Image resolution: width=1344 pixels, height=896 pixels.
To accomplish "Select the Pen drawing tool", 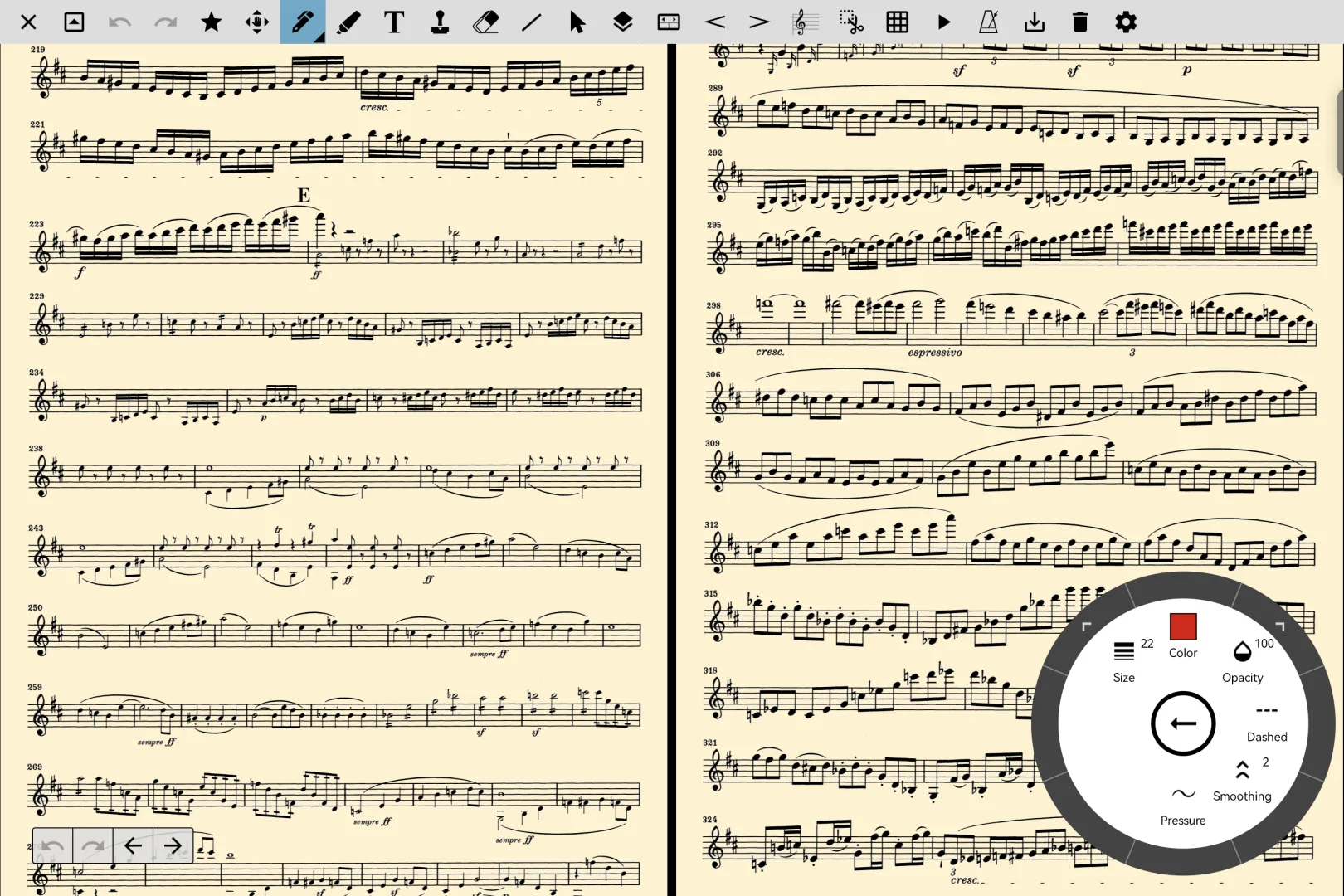I will coord(303,22).
